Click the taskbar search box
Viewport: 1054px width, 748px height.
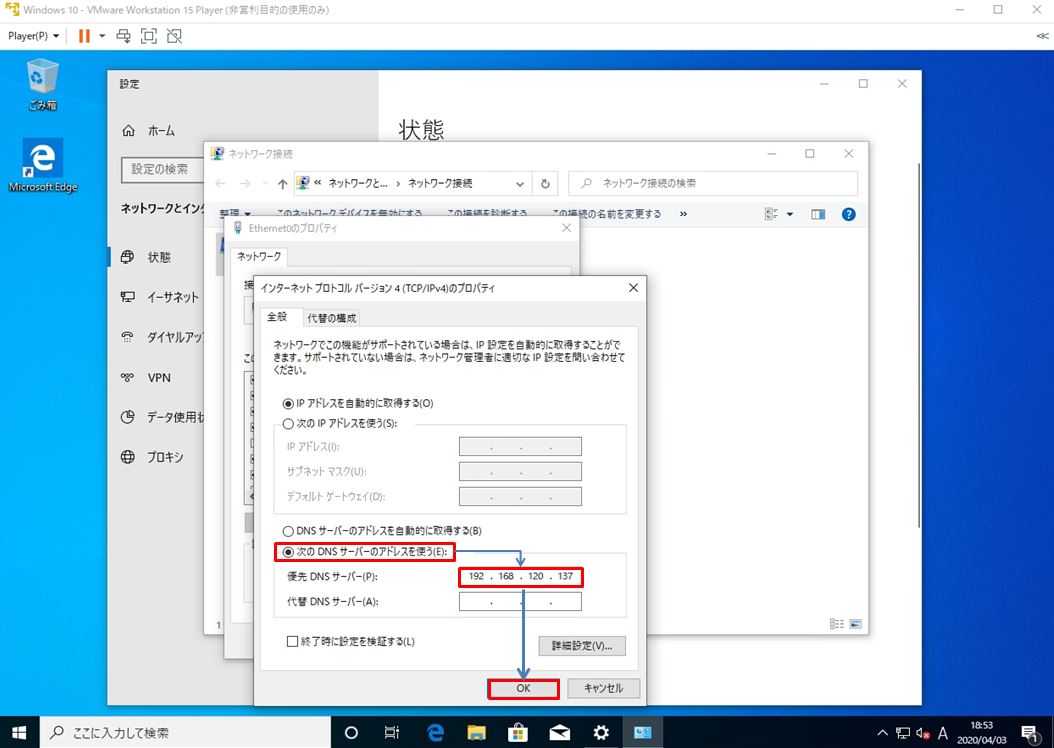(x=186, y=733)
